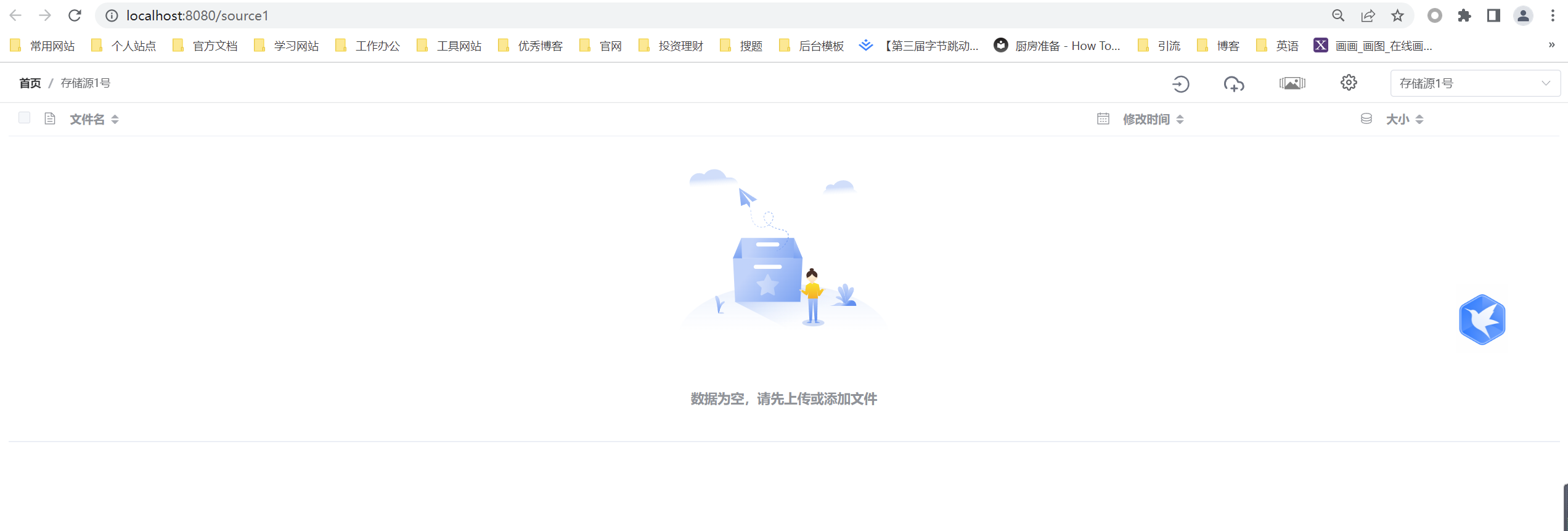Image resolution: width=1568 pixels, height=531 pixels.
Task: Reload the page with refresh icon
Action: point(75,15)
